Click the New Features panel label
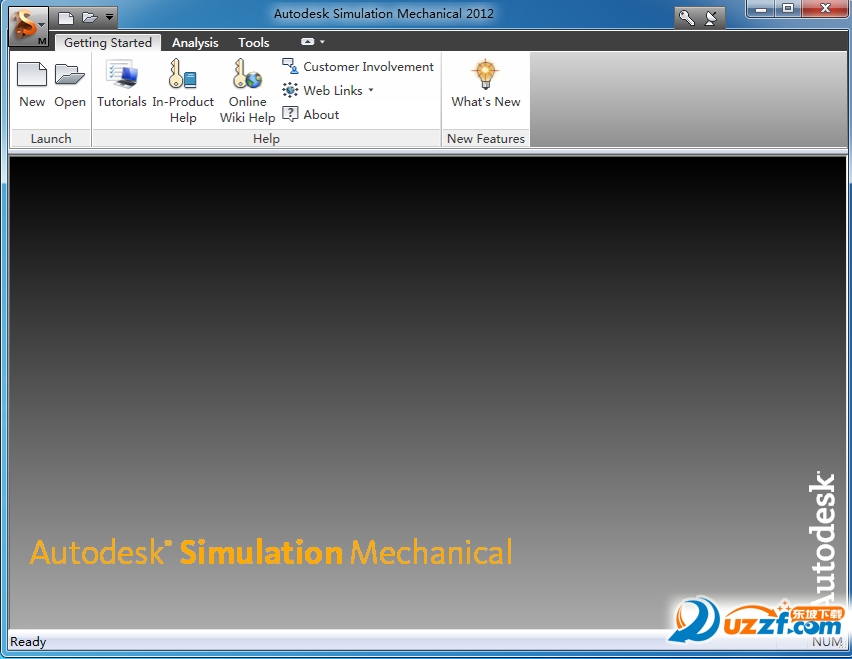This screenshot has width=852, height=659. (x=486, y=139)
